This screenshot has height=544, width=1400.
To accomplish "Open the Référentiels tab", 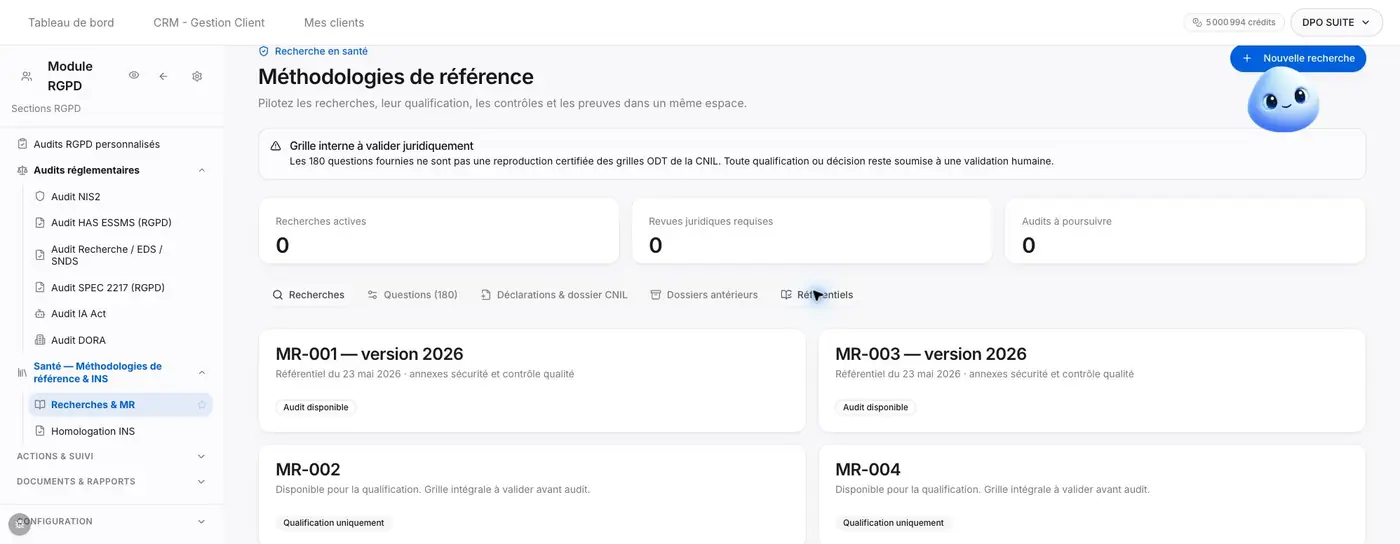I will [817, 295].
